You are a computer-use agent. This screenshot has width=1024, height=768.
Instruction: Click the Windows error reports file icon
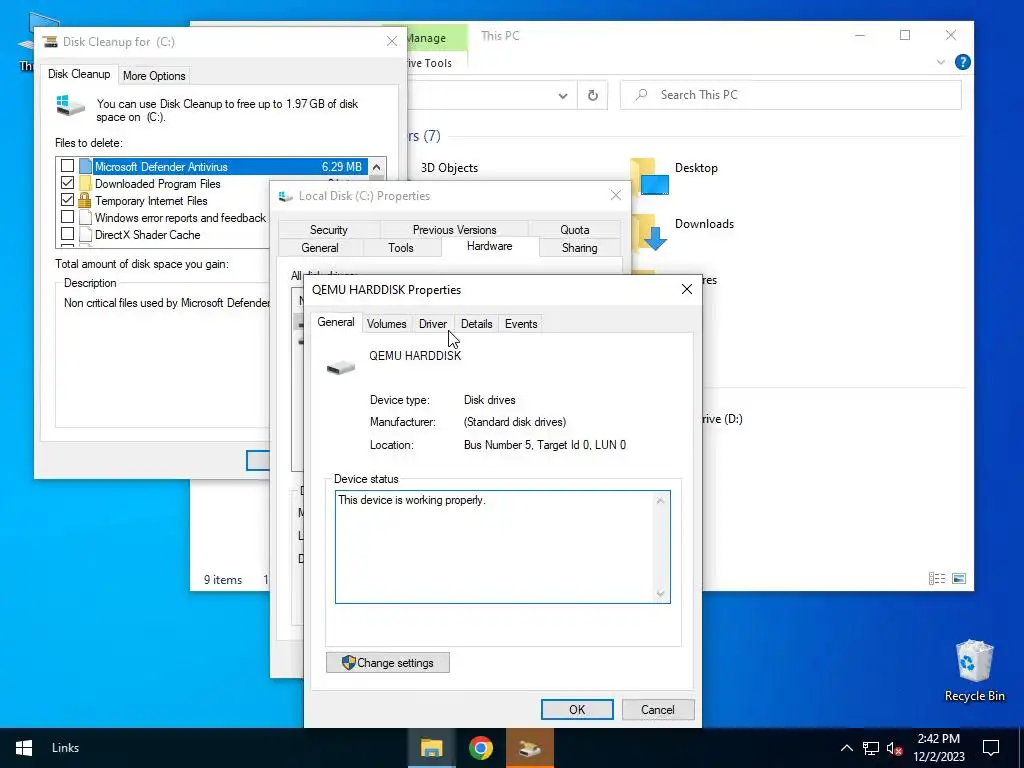tap(85, 217)
